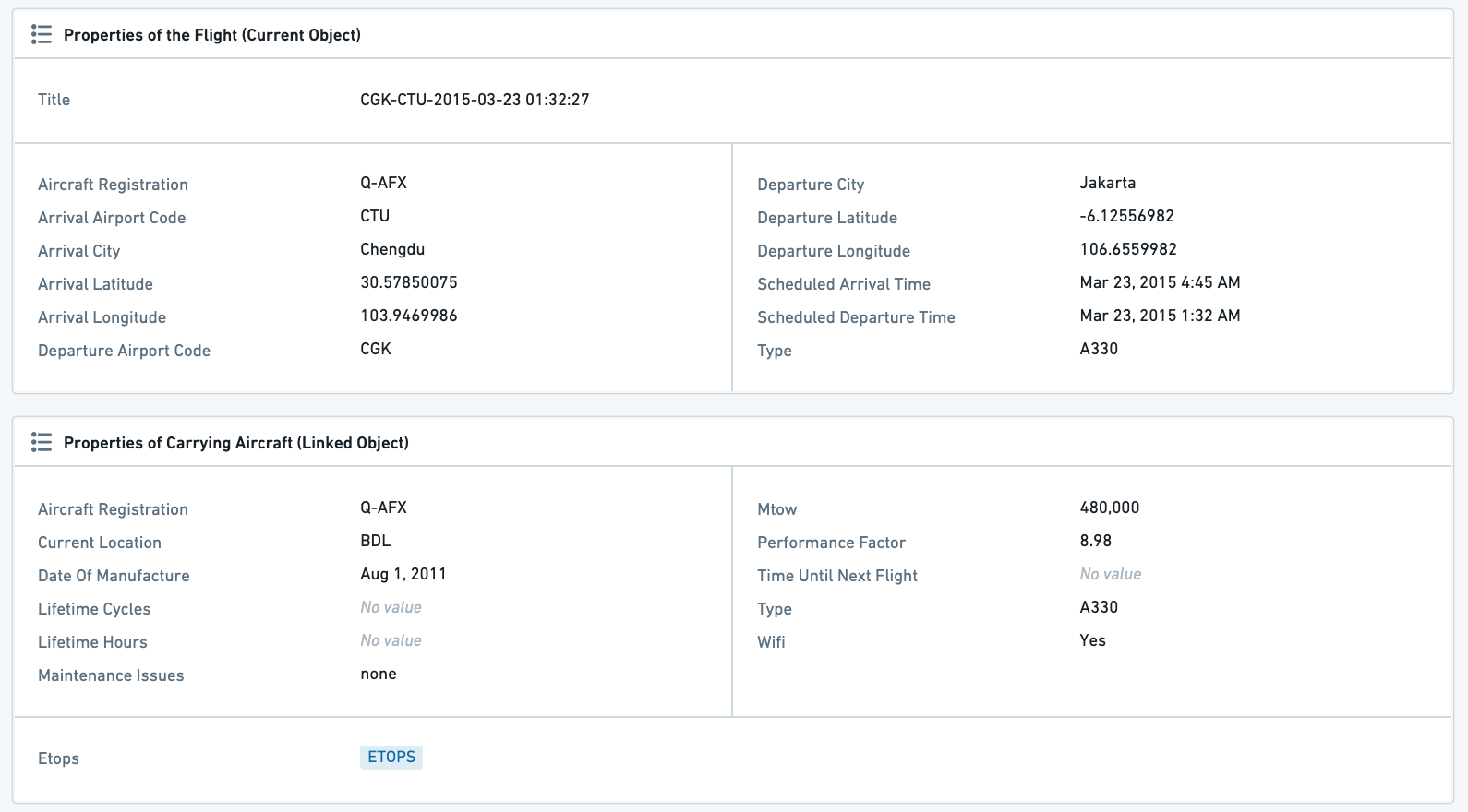
Task: Click the 'Performance Factor' label
Action: click(x=831, y=543)
